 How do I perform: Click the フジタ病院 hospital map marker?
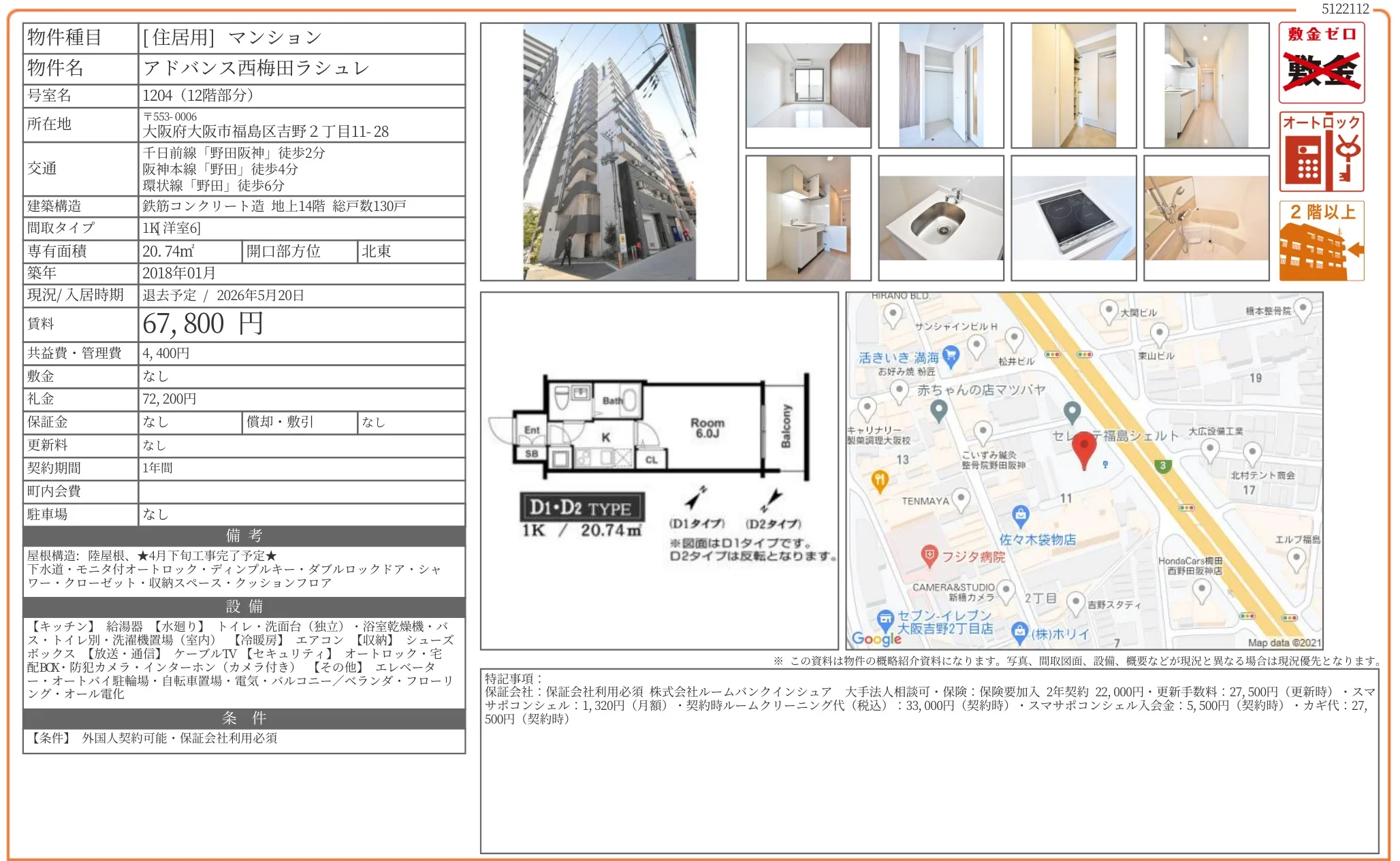[929, 554]
